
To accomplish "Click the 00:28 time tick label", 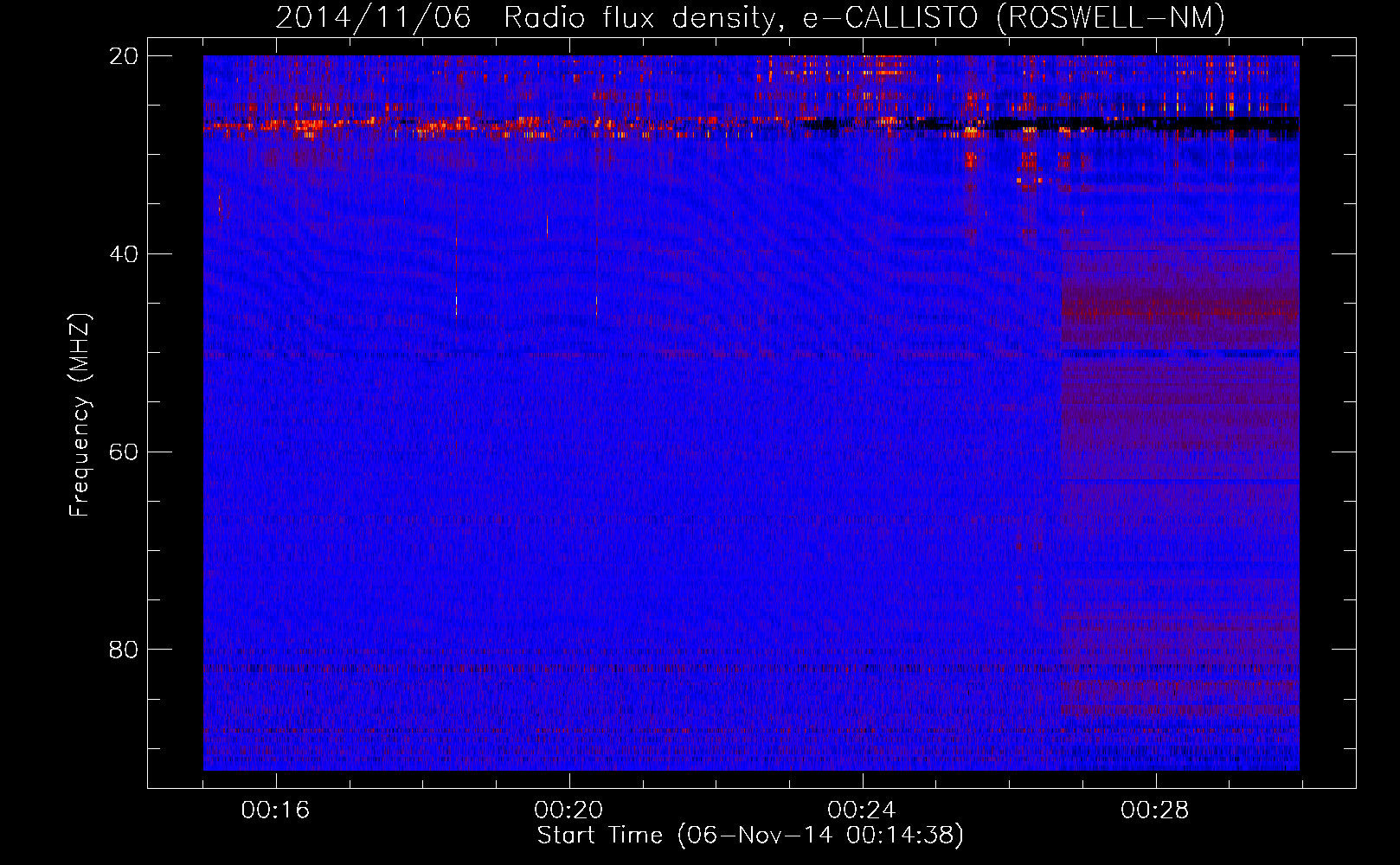I will point(1155,810).
